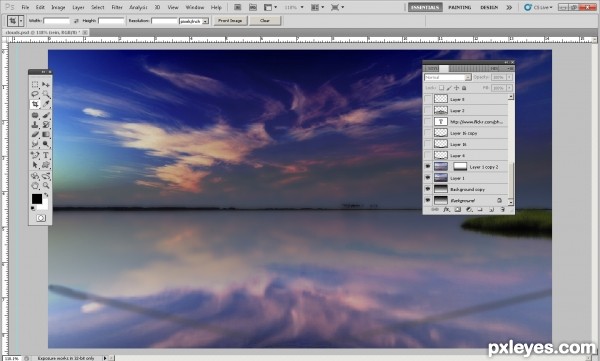Open blend mode Normal dropdown
Image resolution: width=600 pixels, height=361 pixels.
[448, 77]
